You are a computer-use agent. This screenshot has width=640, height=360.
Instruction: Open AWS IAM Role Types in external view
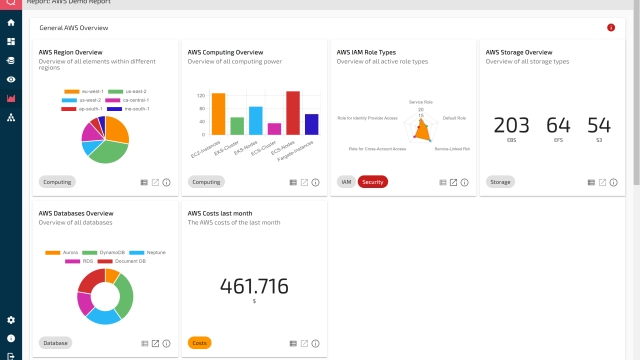pos(453,182)
